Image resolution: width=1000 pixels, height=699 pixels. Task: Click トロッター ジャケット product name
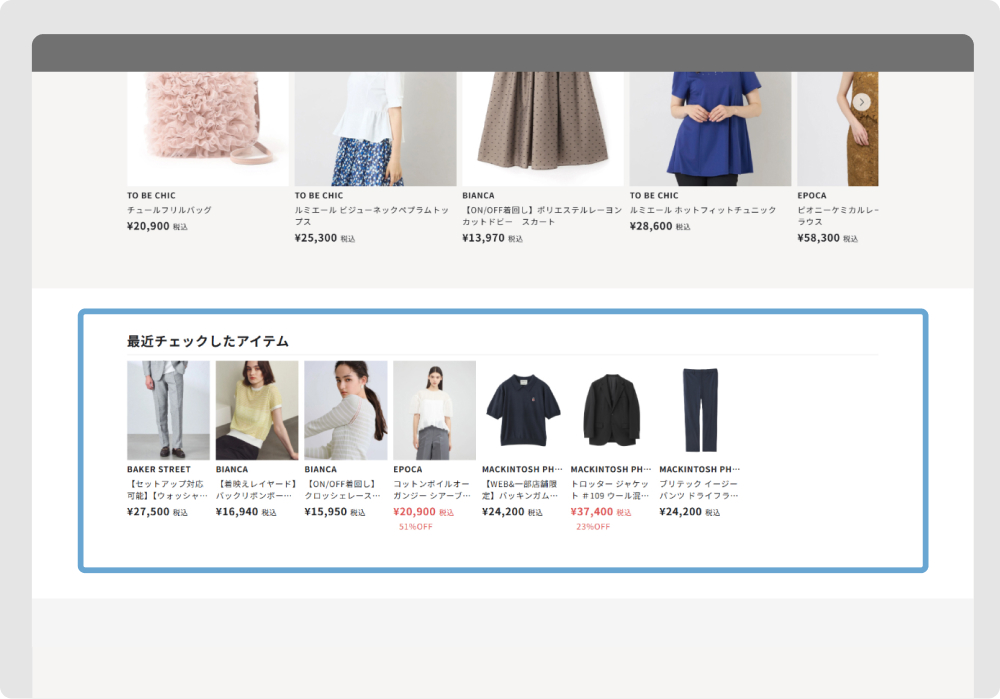610,490
